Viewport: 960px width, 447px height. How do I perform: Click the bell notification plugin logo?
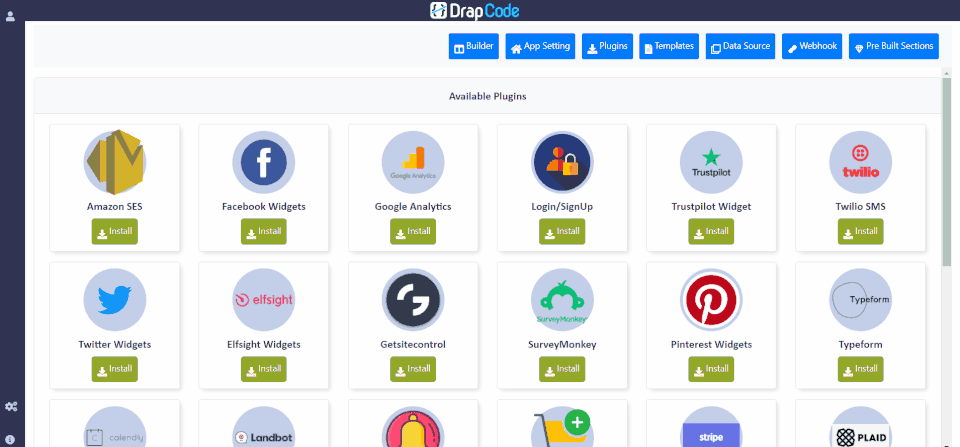tap(413, 427)
